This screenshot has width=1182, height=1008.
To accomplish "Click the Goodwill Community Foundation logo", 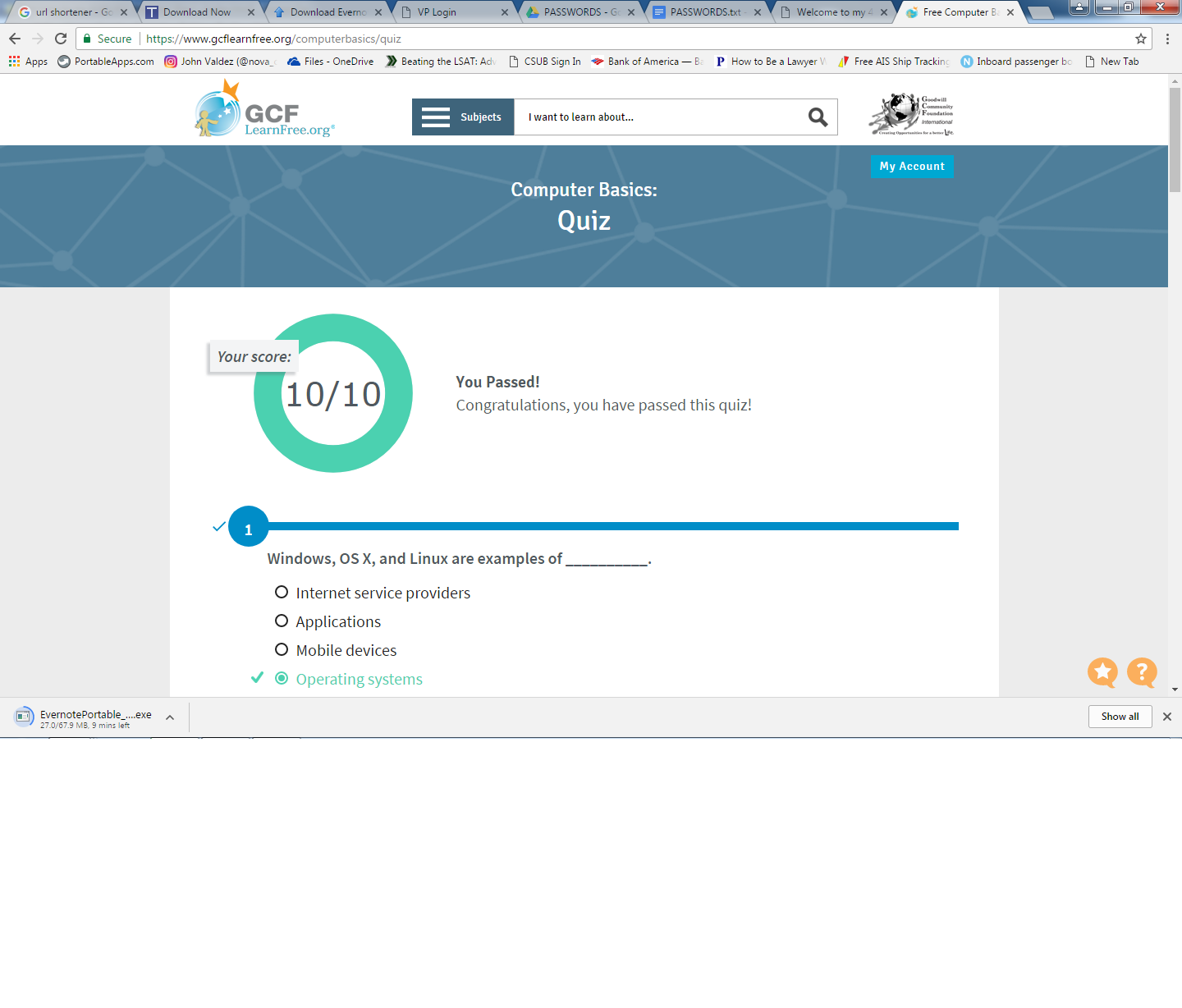I will (911, 114).
